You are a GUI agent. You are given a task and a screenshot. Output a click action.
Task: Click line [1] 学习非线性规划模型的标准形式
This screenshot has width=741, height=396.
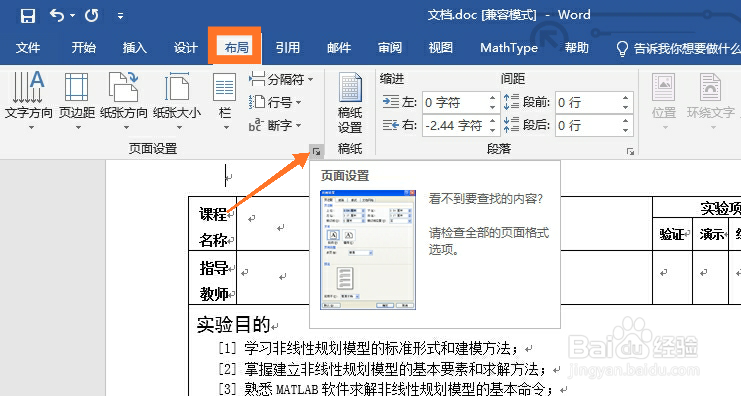point(369,349)
